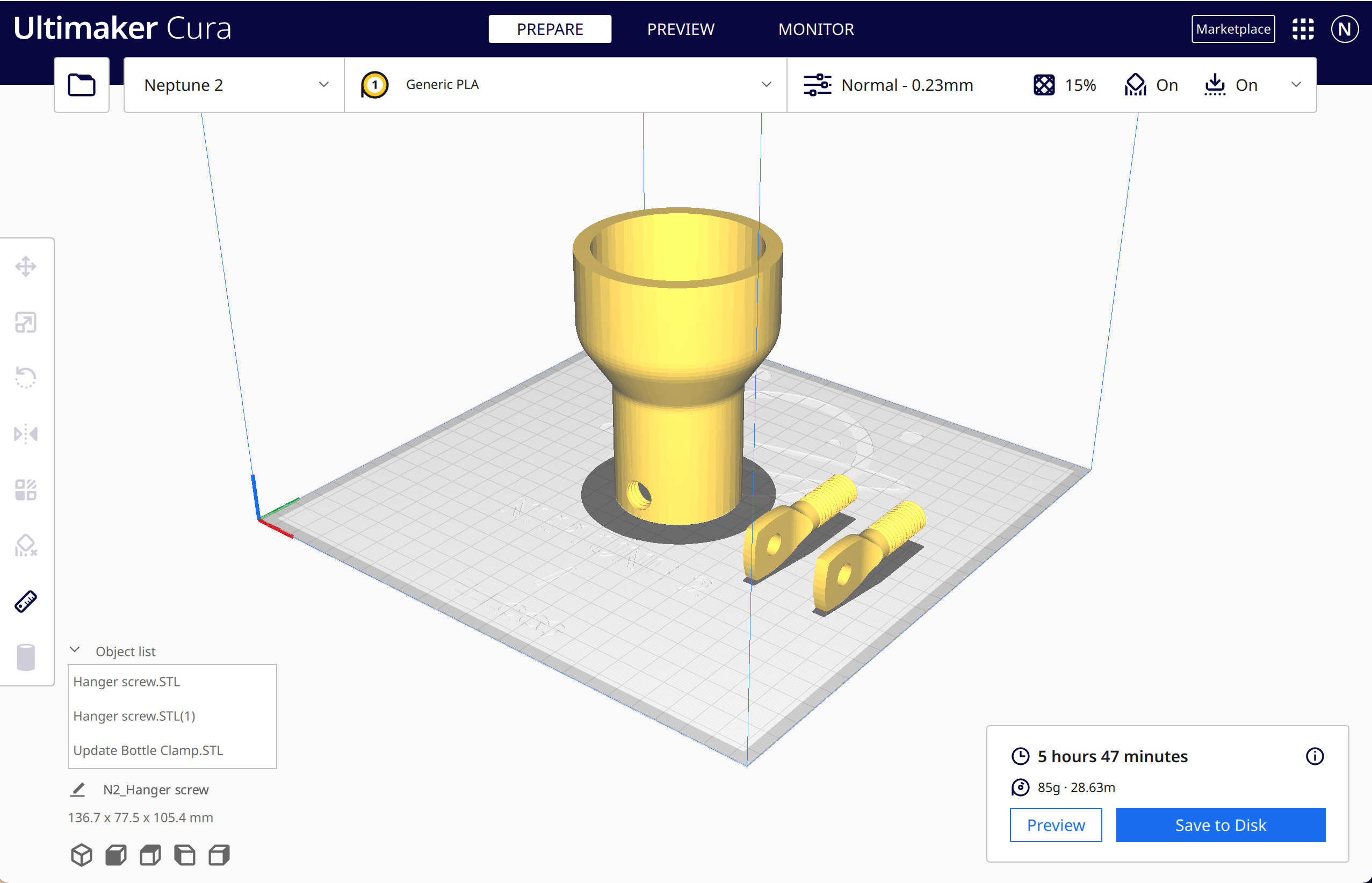Click the Normal - 0.23mm profile text
This screenshot has width=1372, height=883.
point(906,85)
